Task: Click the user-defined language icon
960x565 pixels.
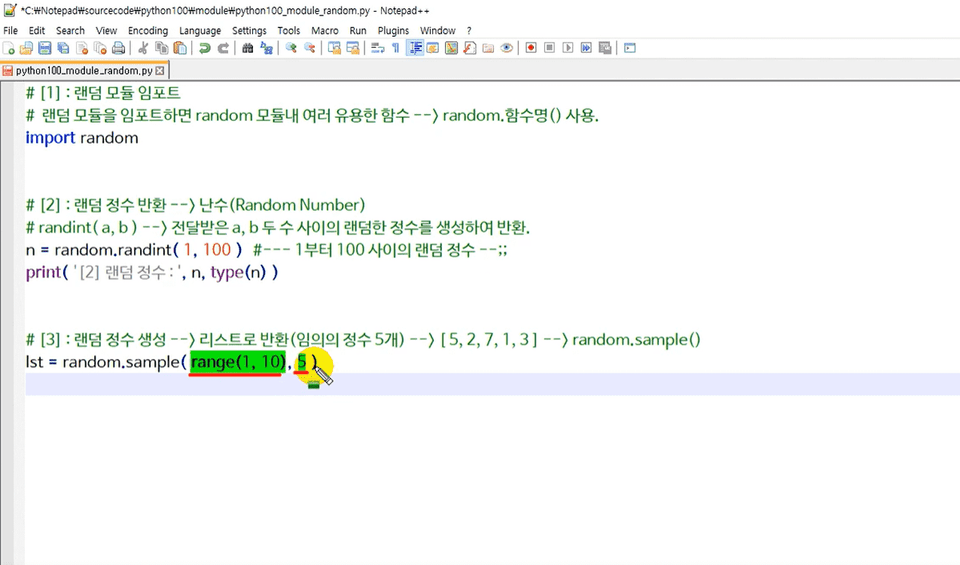Action: click(x=433, y=48)
